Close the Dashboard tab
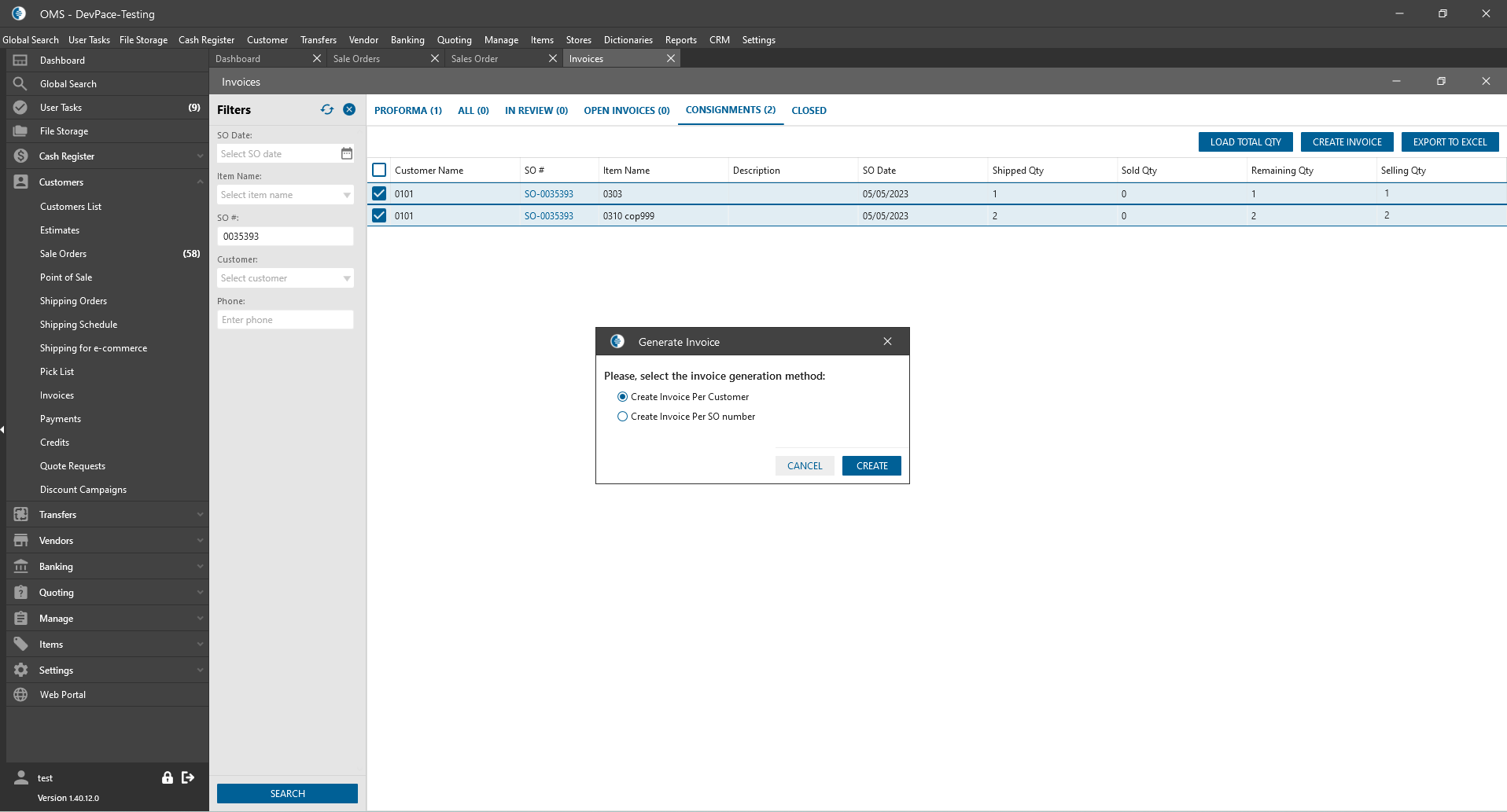Image resolution: width=1507 pixels, height=812 pixels. [317, 59]
